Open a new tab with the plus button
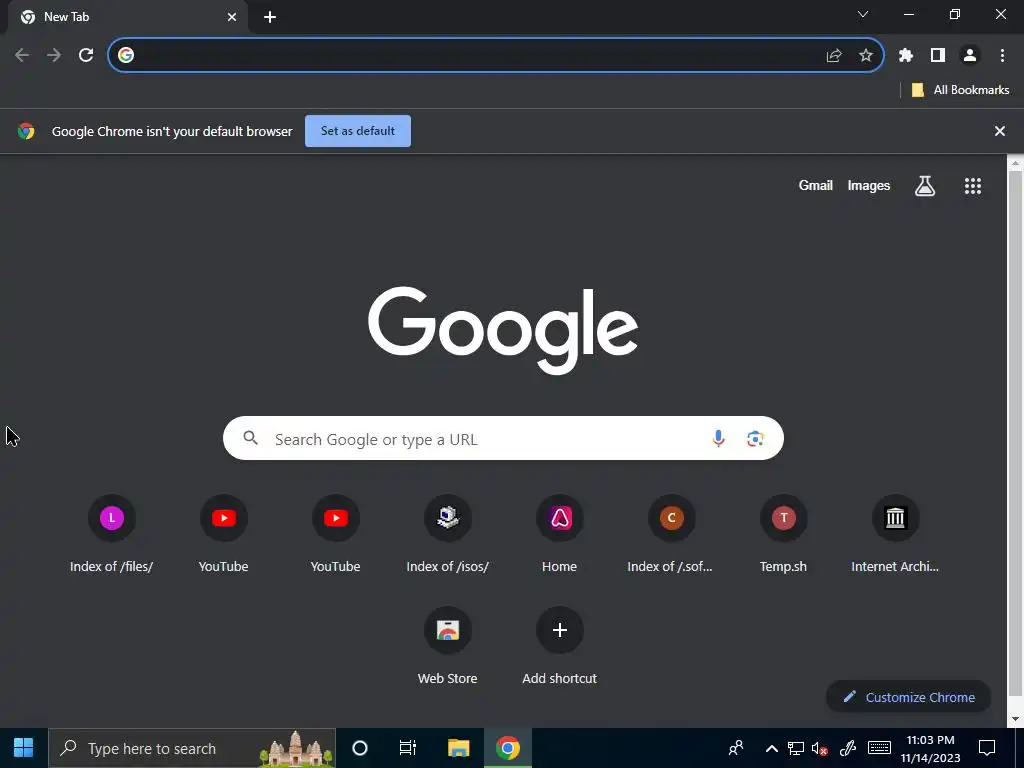The height and width of the screenshot is (768, 1024). coord(270,18)
